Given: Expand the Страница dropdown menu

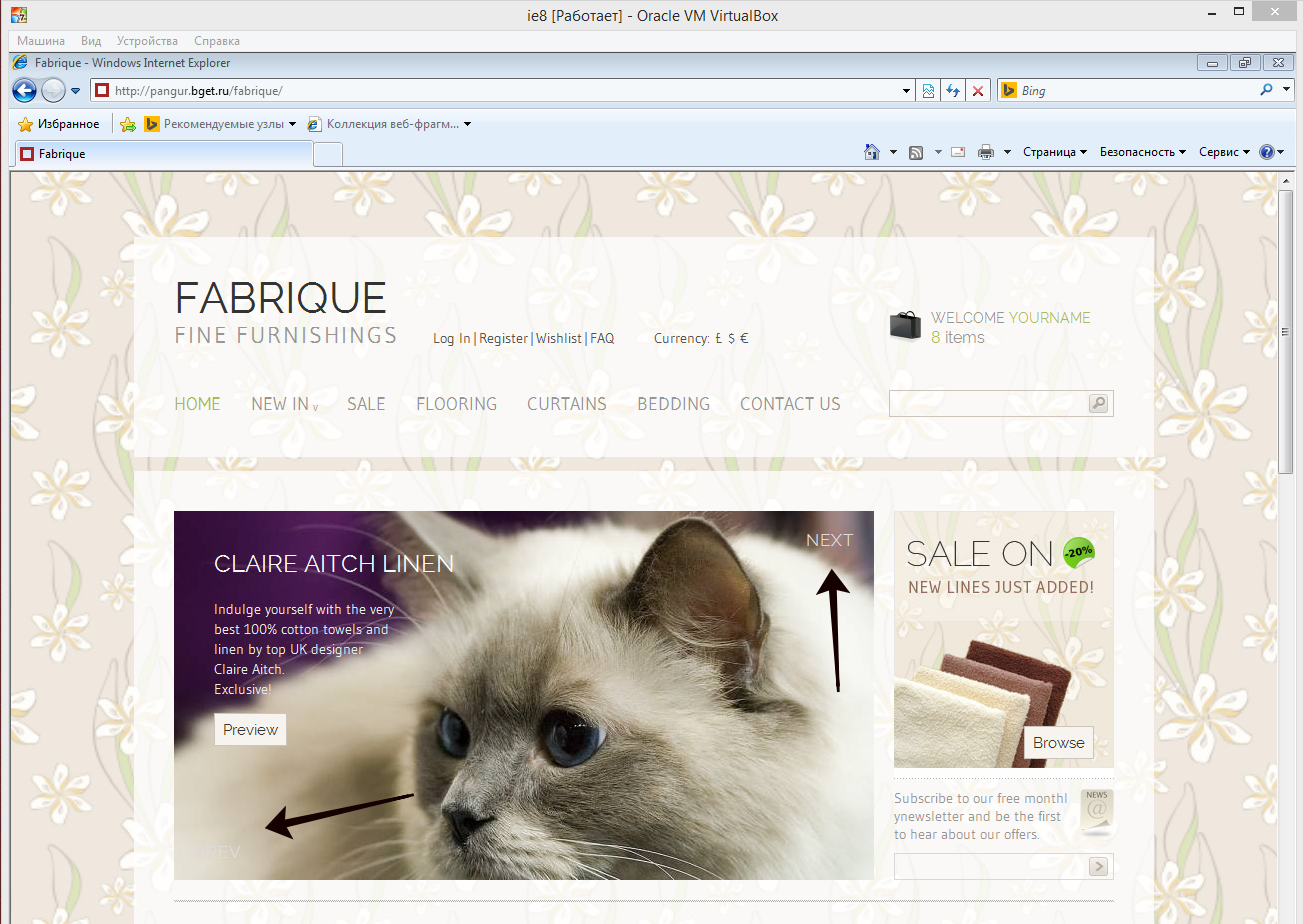Looking at the screenshot, I should pos(1054,152).
